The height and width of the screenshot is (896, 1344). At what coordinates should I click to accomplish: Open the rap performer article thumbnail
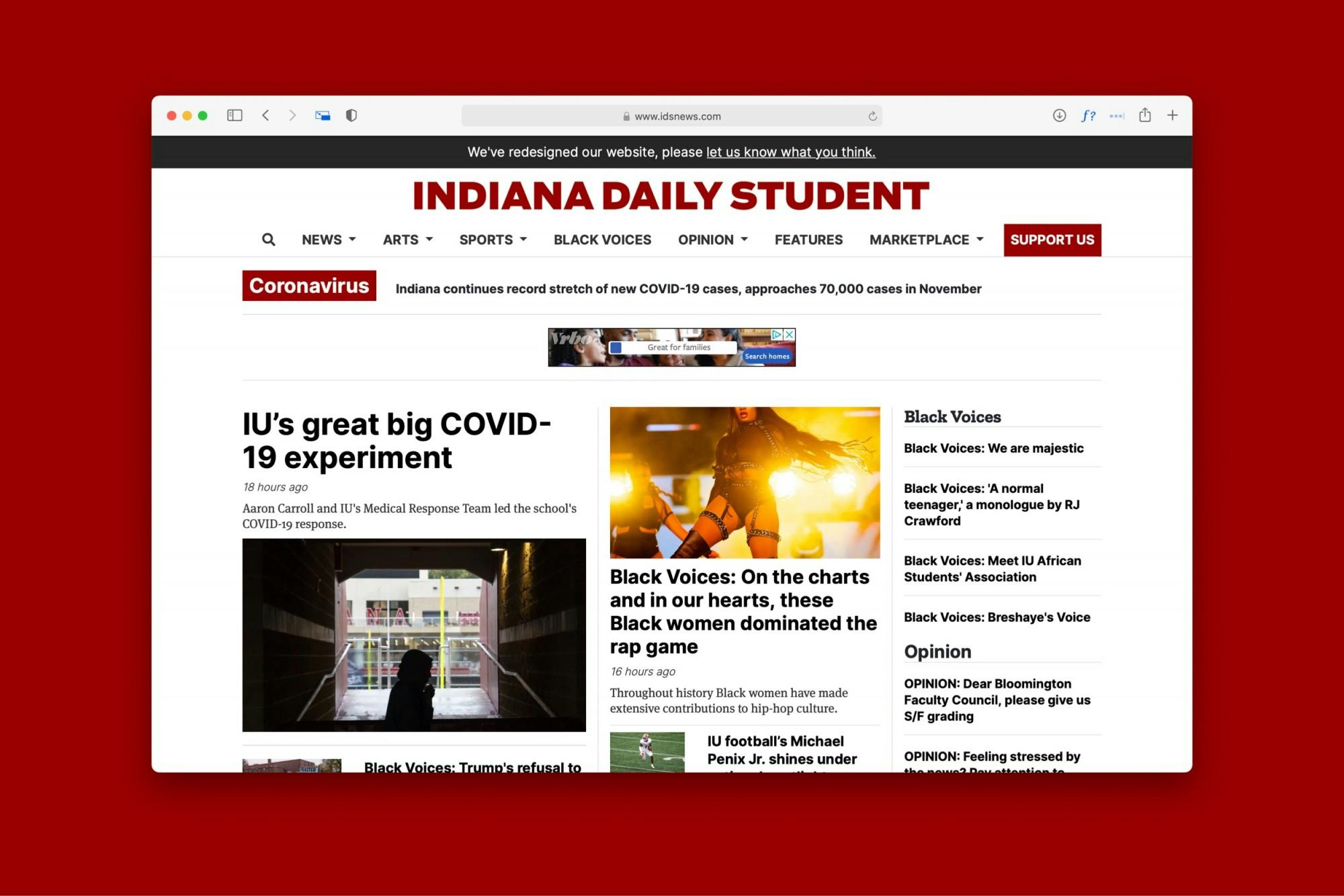pos(745,482)
